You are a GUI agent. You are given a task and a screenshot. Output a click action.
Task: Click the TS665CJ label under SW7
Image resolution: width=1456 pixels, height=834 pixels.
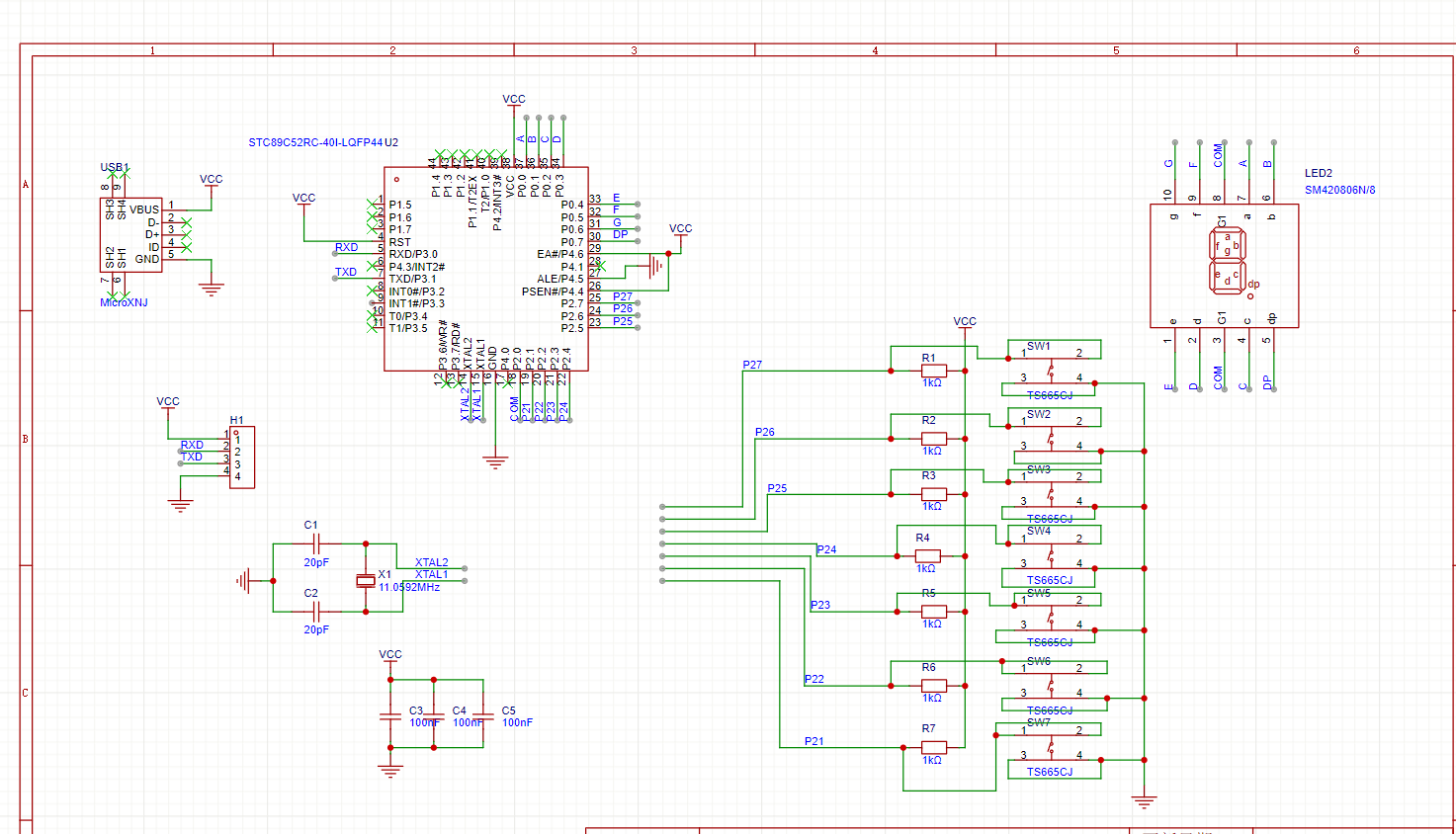[1050, 772]
